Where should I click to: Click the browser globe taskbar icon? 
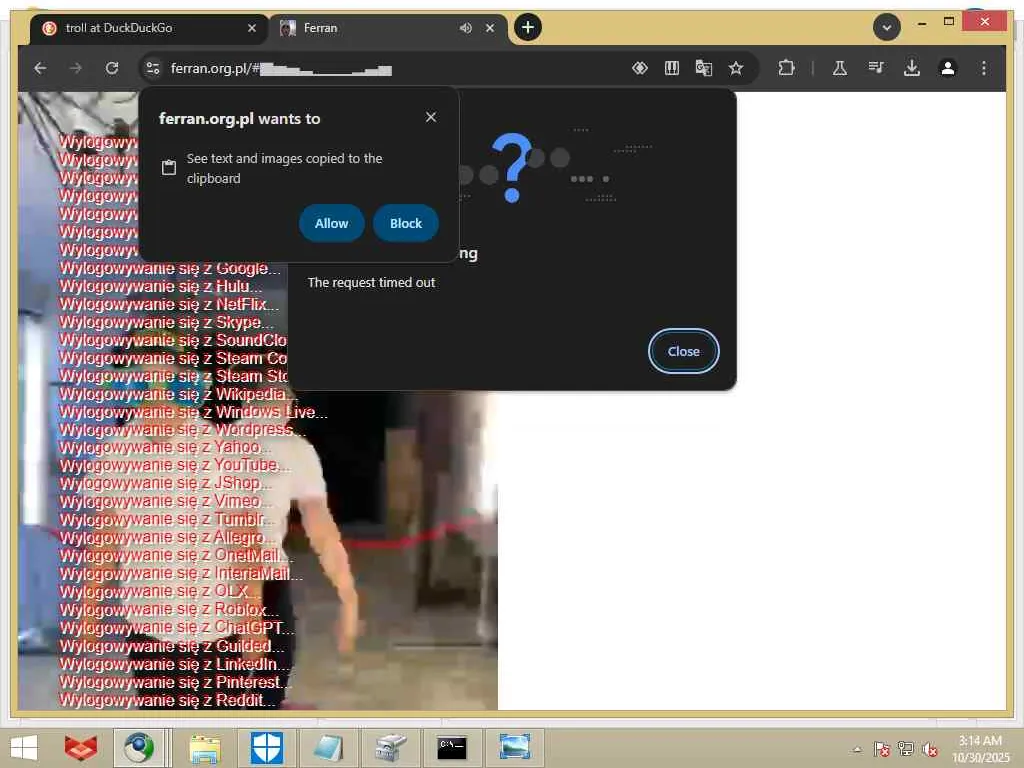[138, 748]
